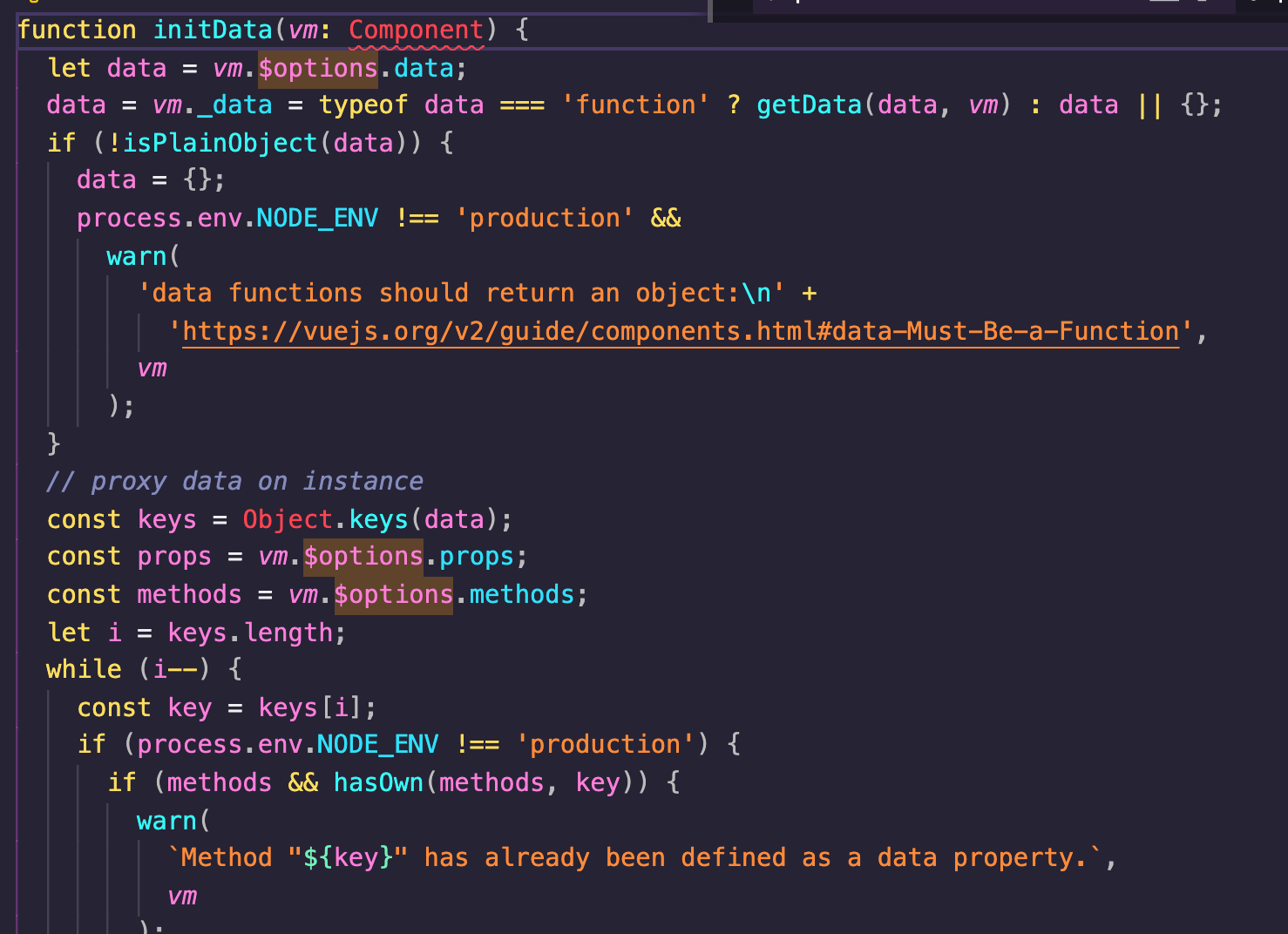Click the vm argument below the Method string
1288x934 pixels.
pos(182,896)
